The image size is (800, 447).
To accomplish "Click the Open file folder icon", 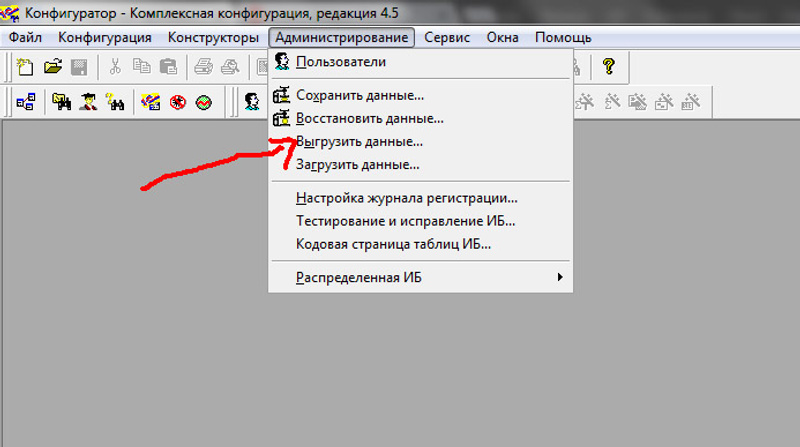I will point(53,66).
